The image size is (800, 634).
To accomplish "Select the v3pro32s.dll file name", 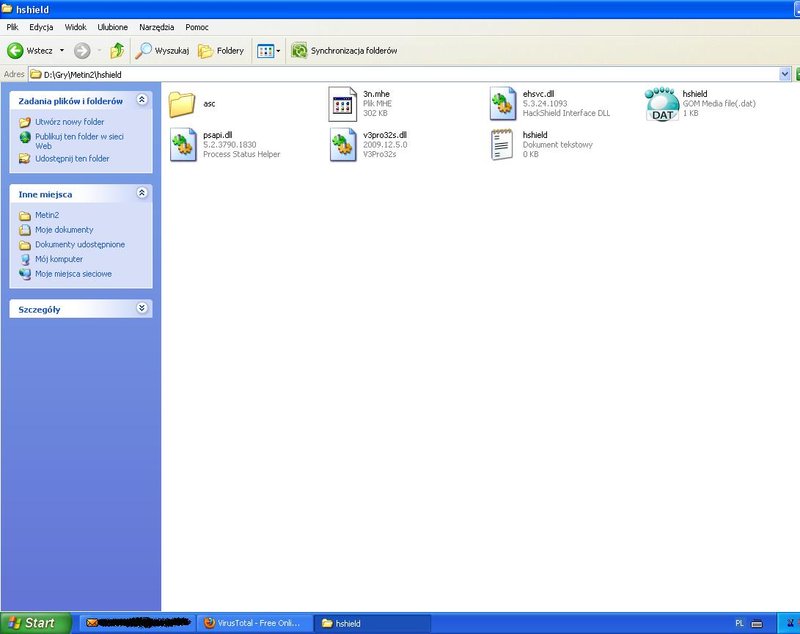I will click(x=385, y=135).
